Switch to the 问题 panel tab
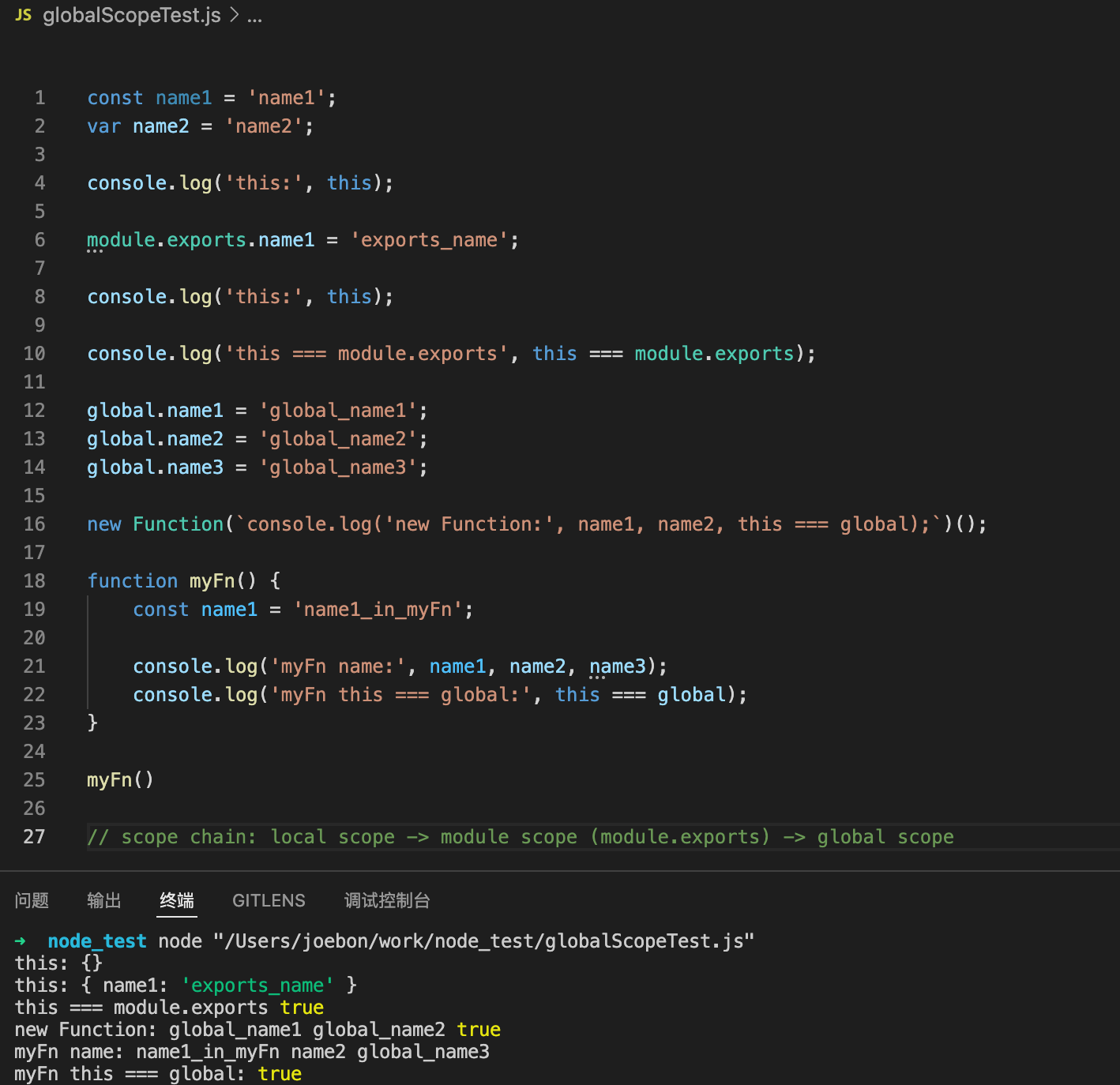Image resolution: width=1120 pixels, height=1085 pixels. [x=32, y=900]
